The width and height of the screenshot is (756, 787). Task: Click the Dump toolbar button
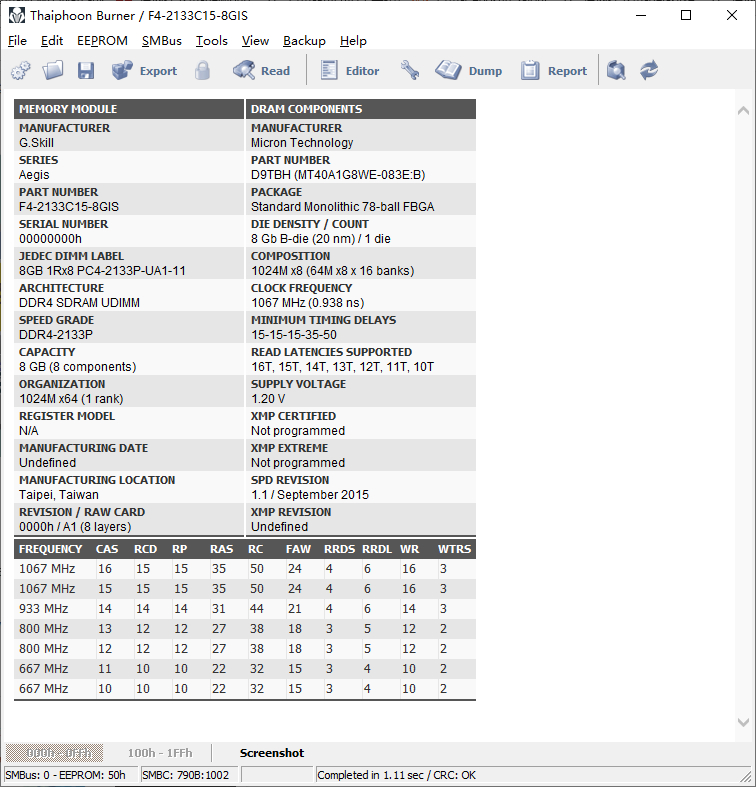point(468,71)
